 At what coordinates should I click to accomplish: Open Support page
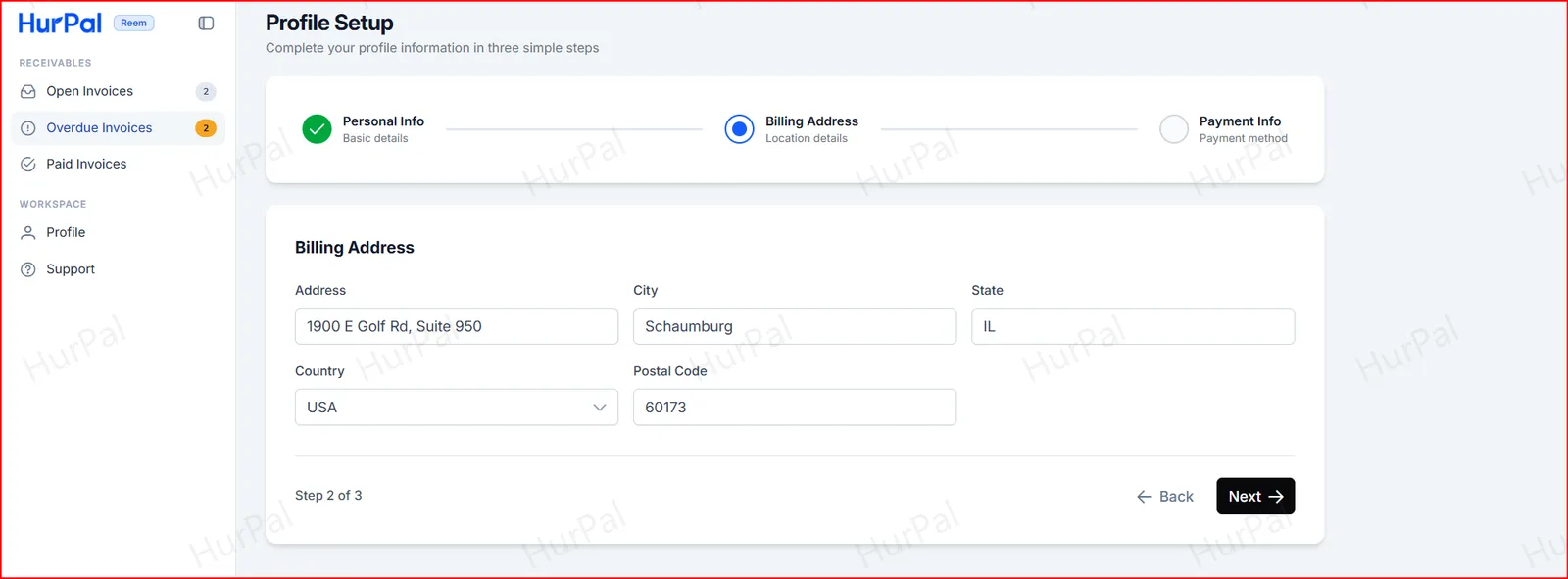[118, 269]
